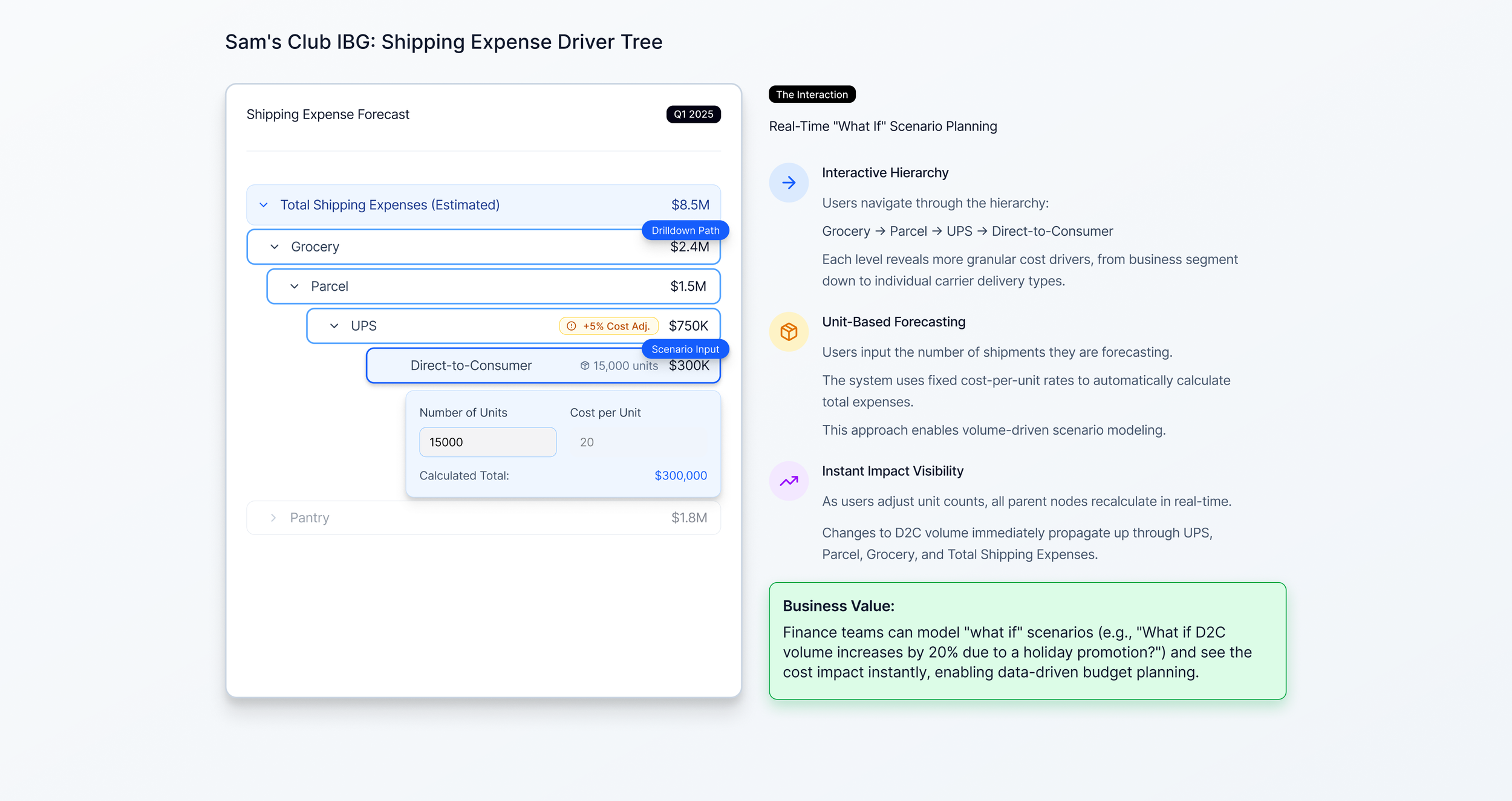The width and height of the screenshot is (1512, 801).
Task: Click the Number of Units input field
Action: pyautogui.click(x=487, y=442)
